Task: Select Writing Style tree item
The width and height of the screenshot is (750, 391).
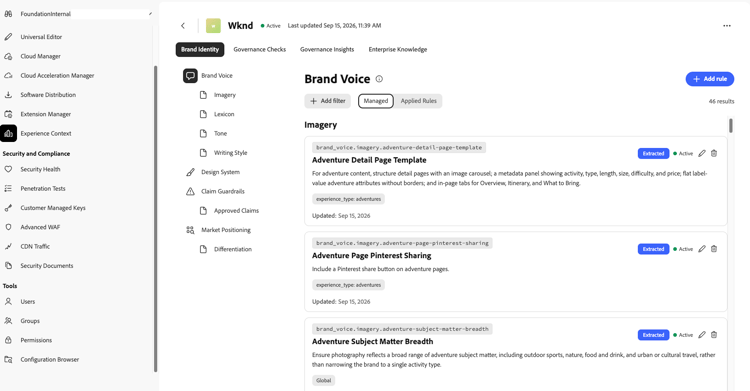Action: point(230,153)
